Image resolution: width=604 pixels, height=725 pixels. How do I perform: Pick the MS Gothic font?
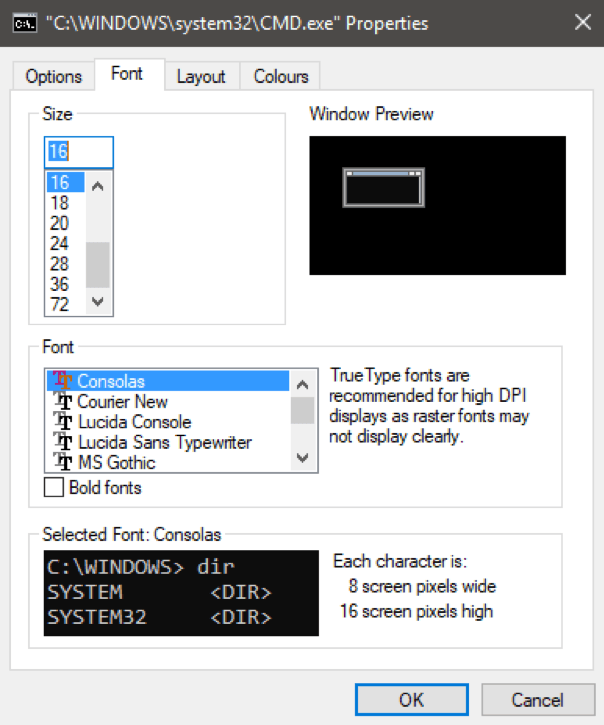[168, 462]
